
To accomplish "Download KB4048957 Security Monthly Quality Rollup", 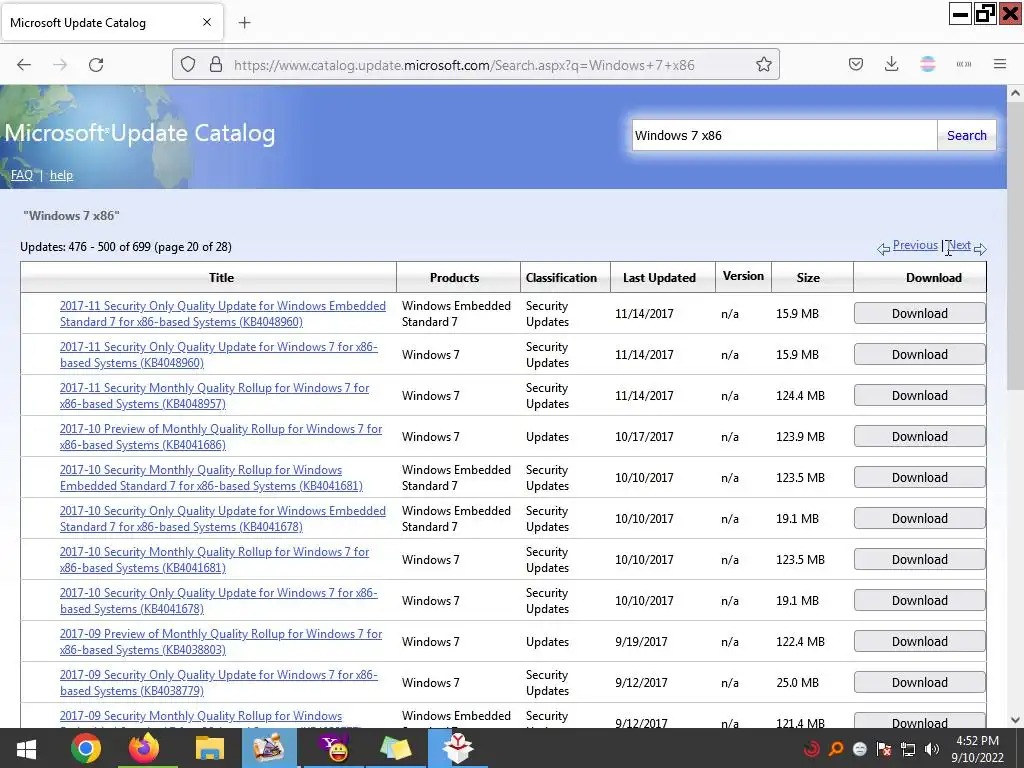I will pos(920,396).
